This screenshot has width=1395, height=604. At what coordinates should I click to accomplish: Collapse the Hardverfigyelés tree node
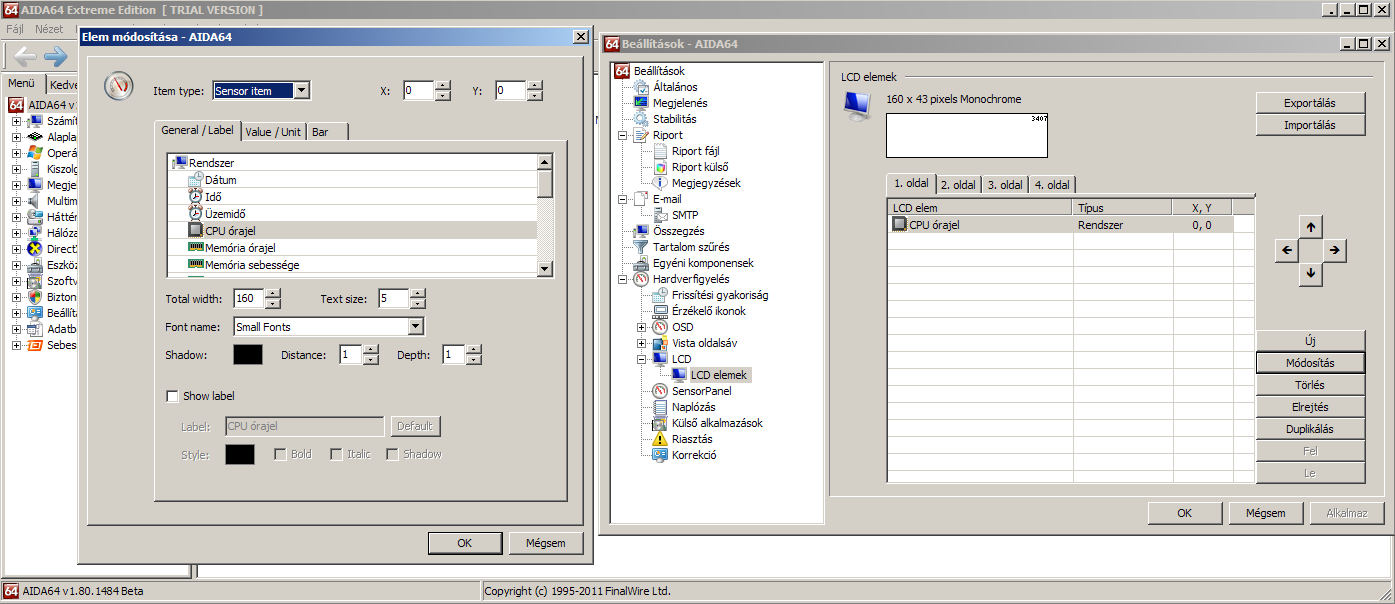tap(623, 279)
